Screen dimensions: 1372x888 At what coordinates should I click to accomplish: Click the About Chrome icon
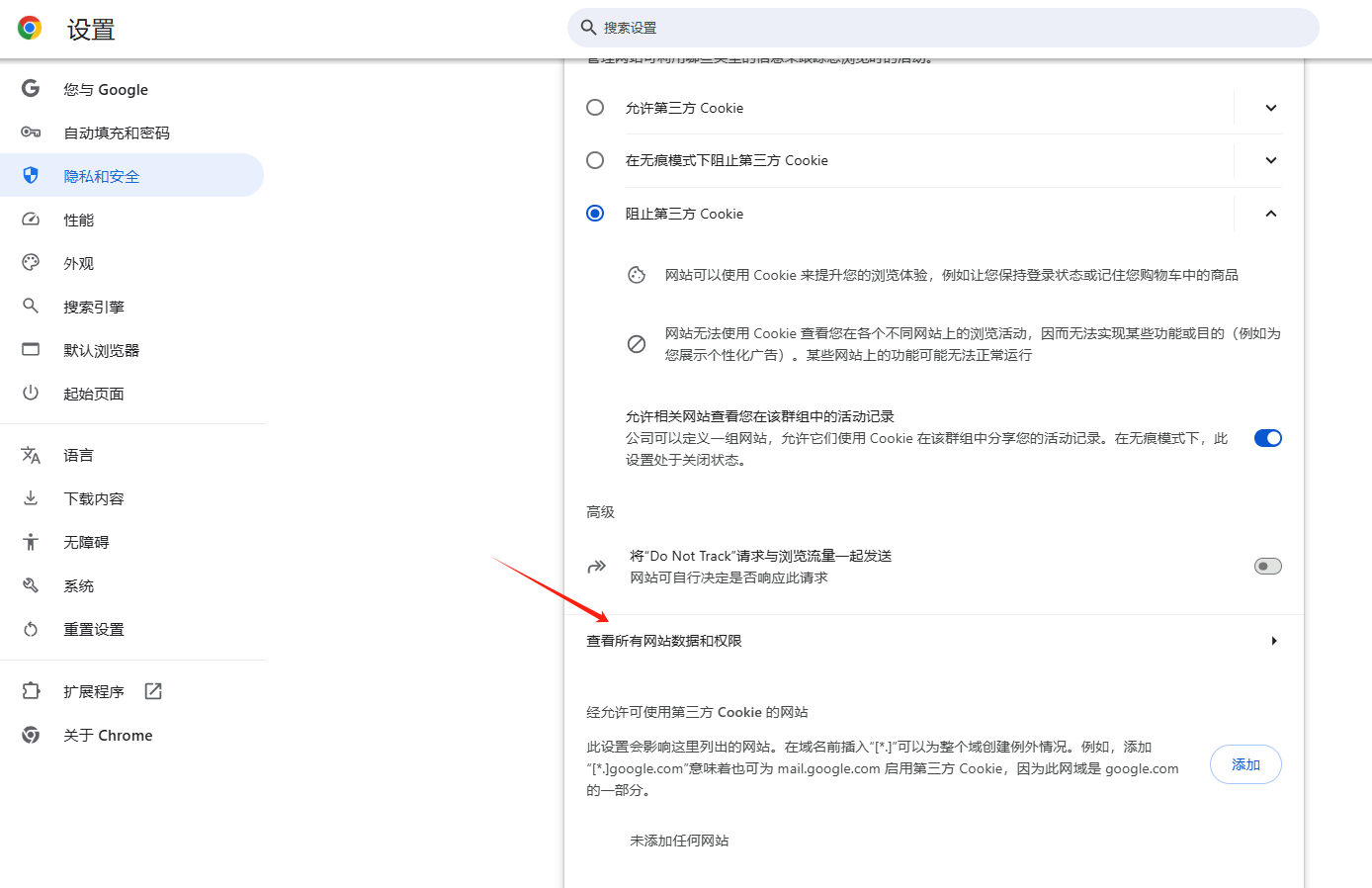click(x=31, y=735)
